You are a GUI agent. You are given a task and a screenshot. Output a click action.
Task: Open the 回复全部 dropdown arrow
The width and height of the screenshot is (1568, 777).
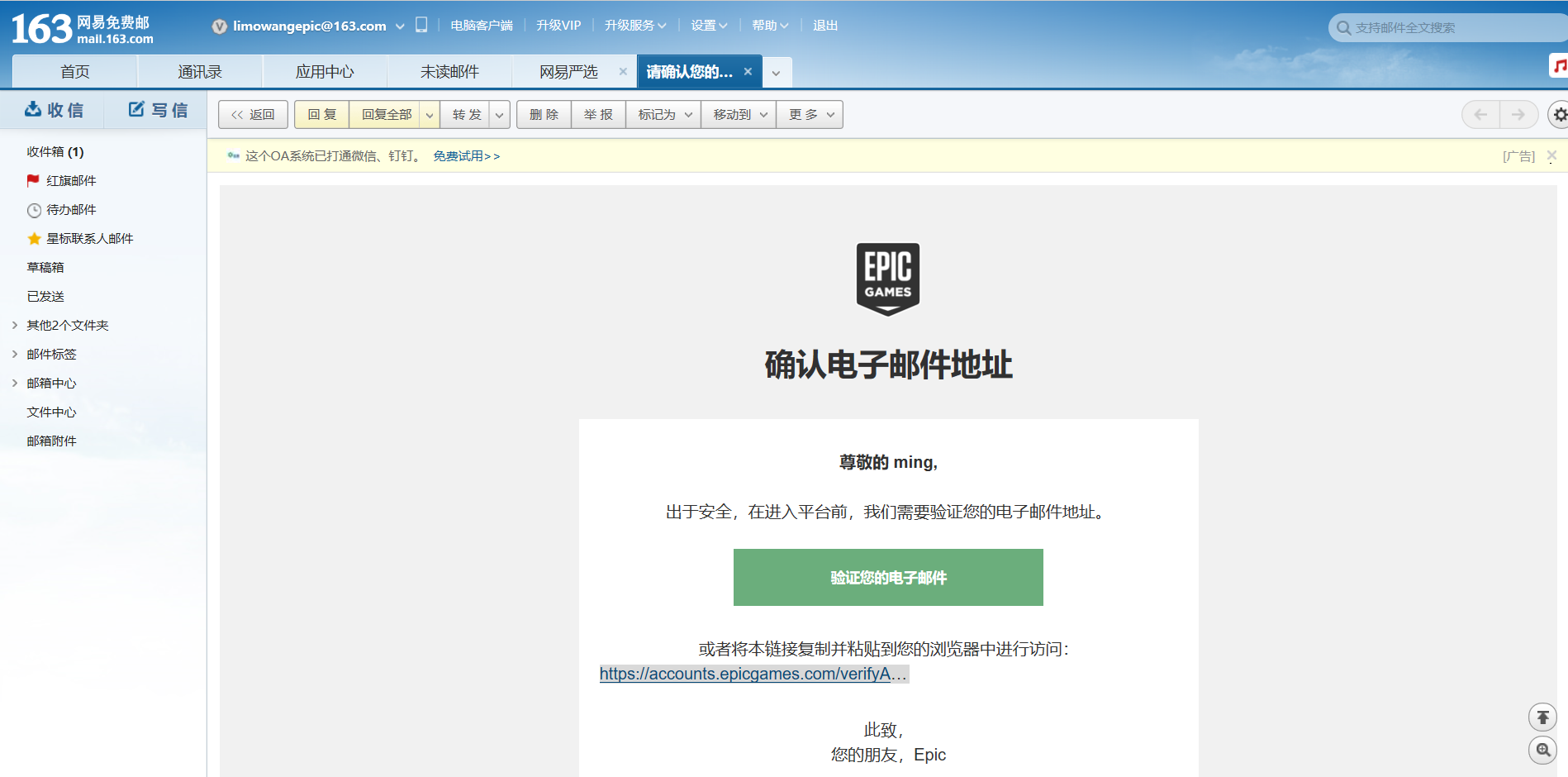coord(430,115)
